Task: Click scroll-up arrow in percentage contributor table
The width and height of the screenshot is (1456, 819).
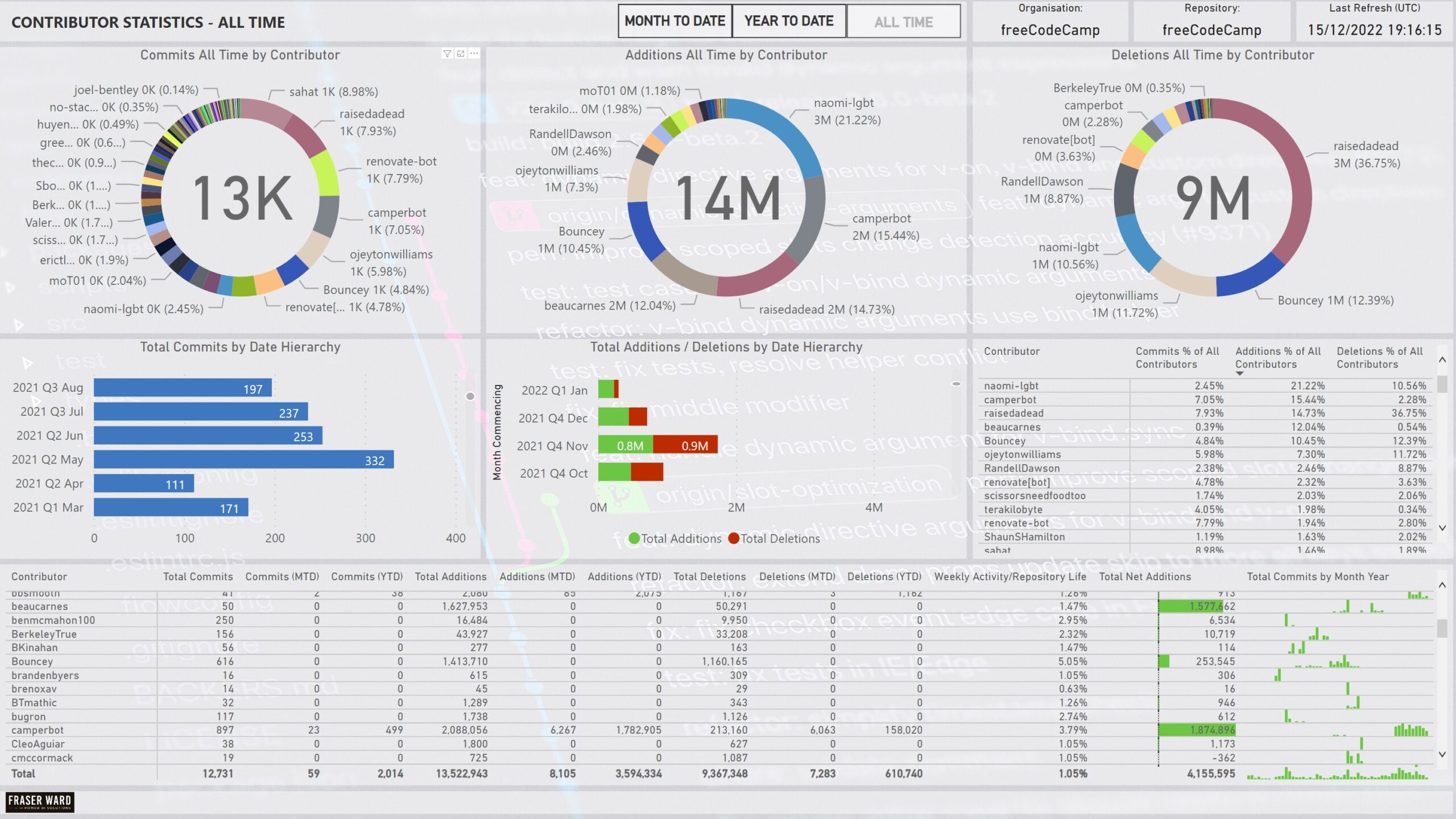Action: pos(1442,359)
